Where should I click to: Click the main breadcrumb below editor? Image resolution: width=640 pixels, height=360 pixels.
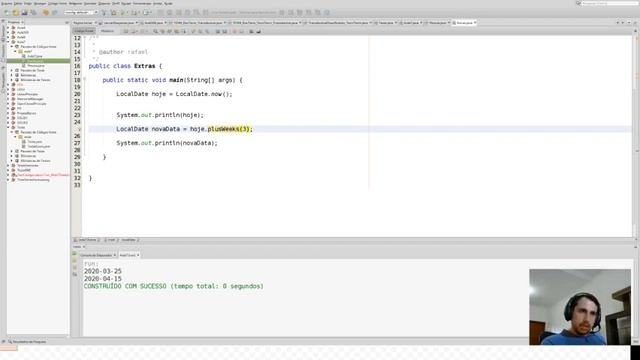pos(111,240)
